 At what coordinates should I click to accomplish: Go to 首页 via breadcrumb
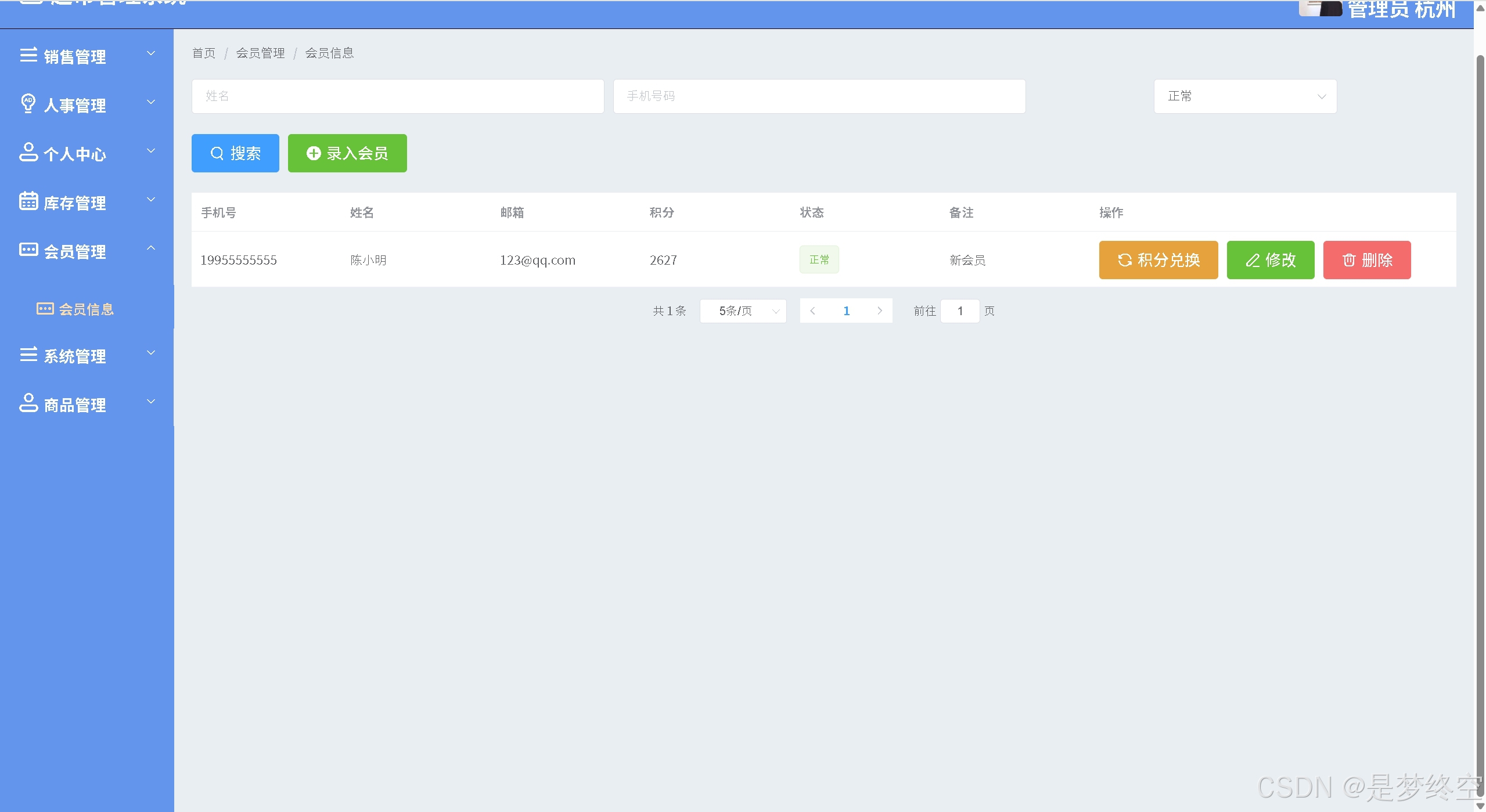[204, 53]
